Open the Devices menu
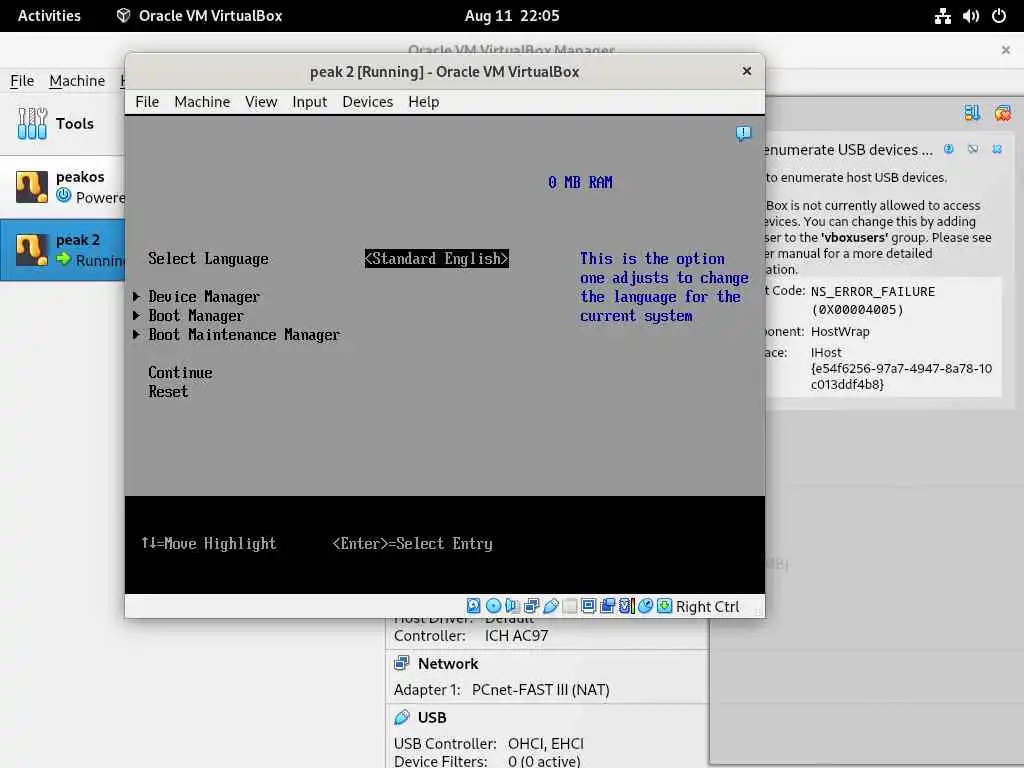The image size is (1024, 768). coord(368,102)
